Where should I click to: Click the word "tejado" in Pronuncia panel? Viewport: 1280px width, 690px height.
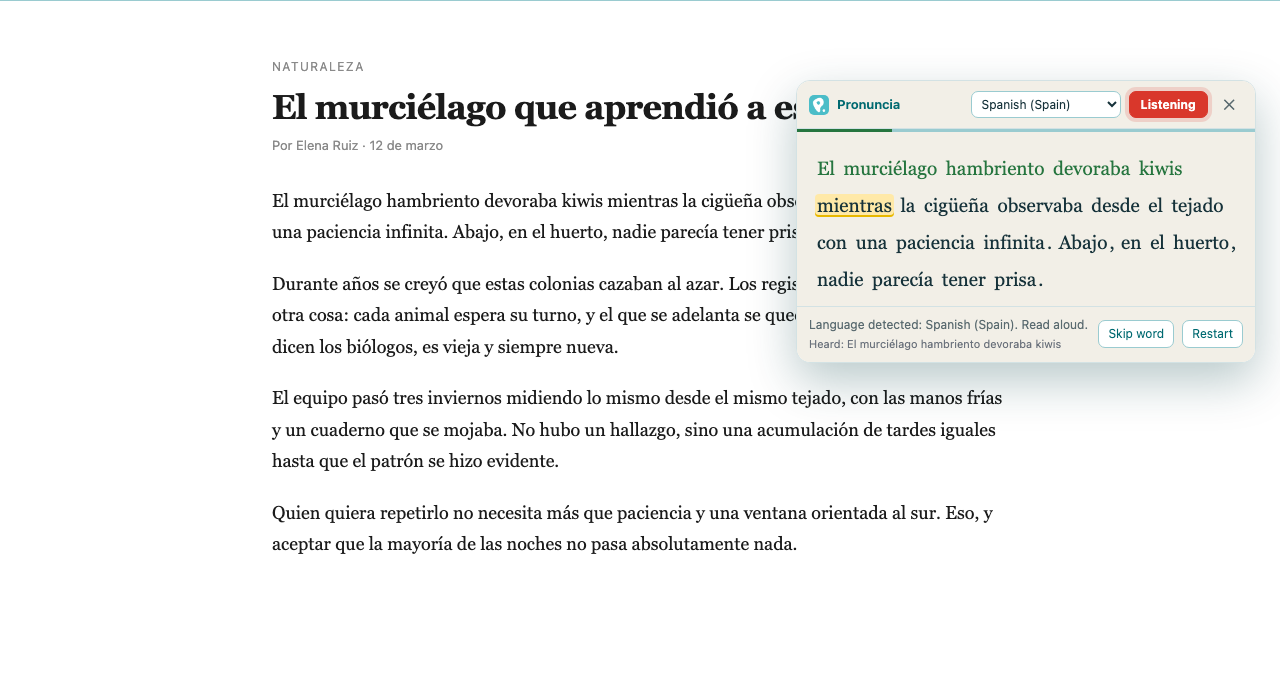(1197, 206)
